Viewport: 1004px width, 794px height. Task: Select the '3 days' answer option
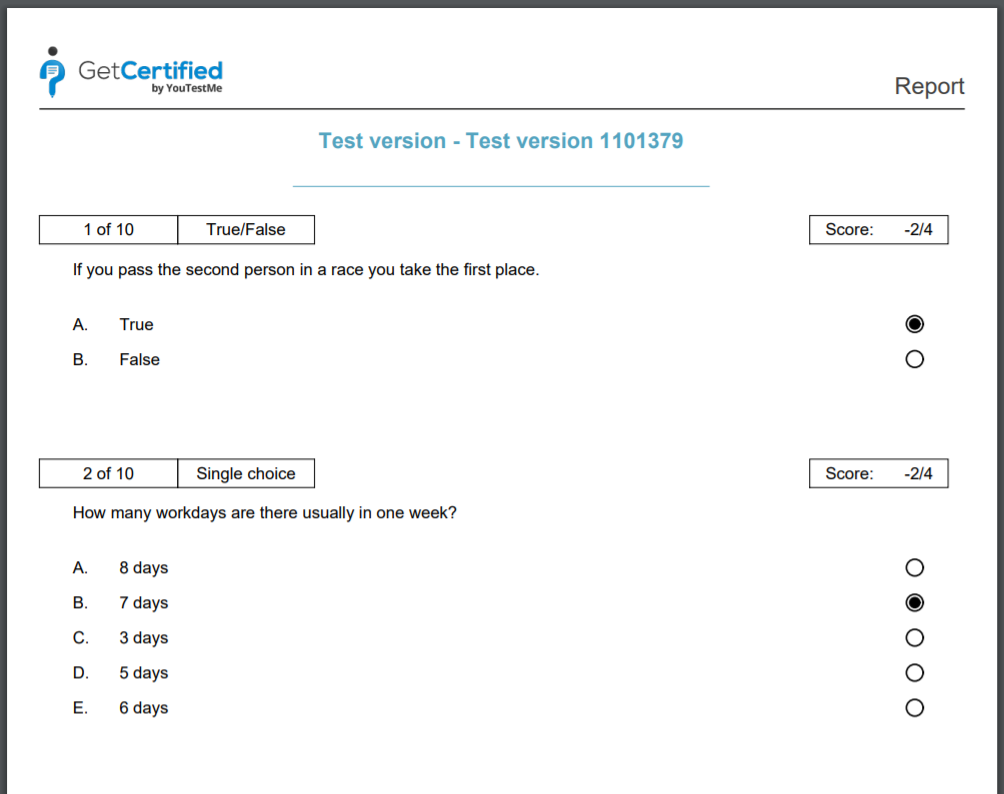point(914,637)
